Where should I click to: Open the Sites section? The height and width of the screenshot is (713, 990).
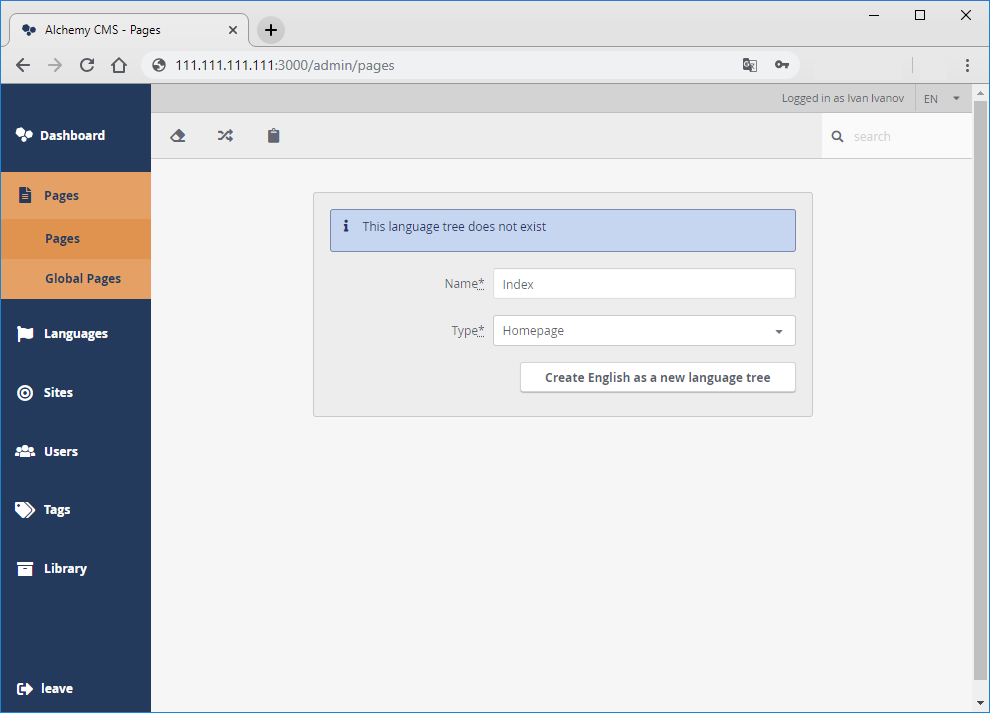pos(58,393)
